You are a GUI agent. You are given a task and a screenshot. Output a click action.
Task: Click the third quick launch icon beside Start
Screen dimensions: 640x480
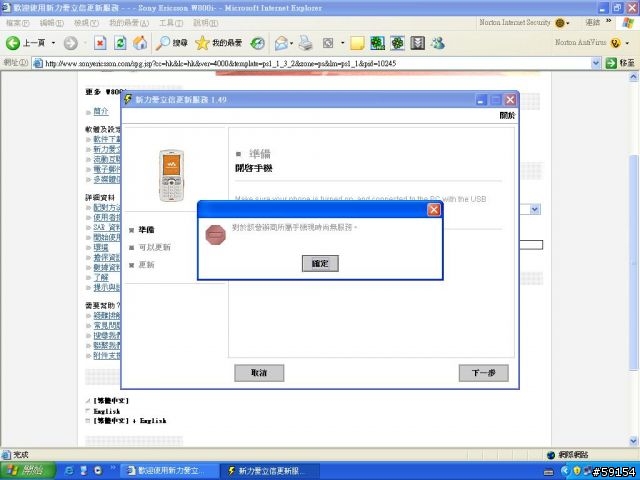coord(98,471)
